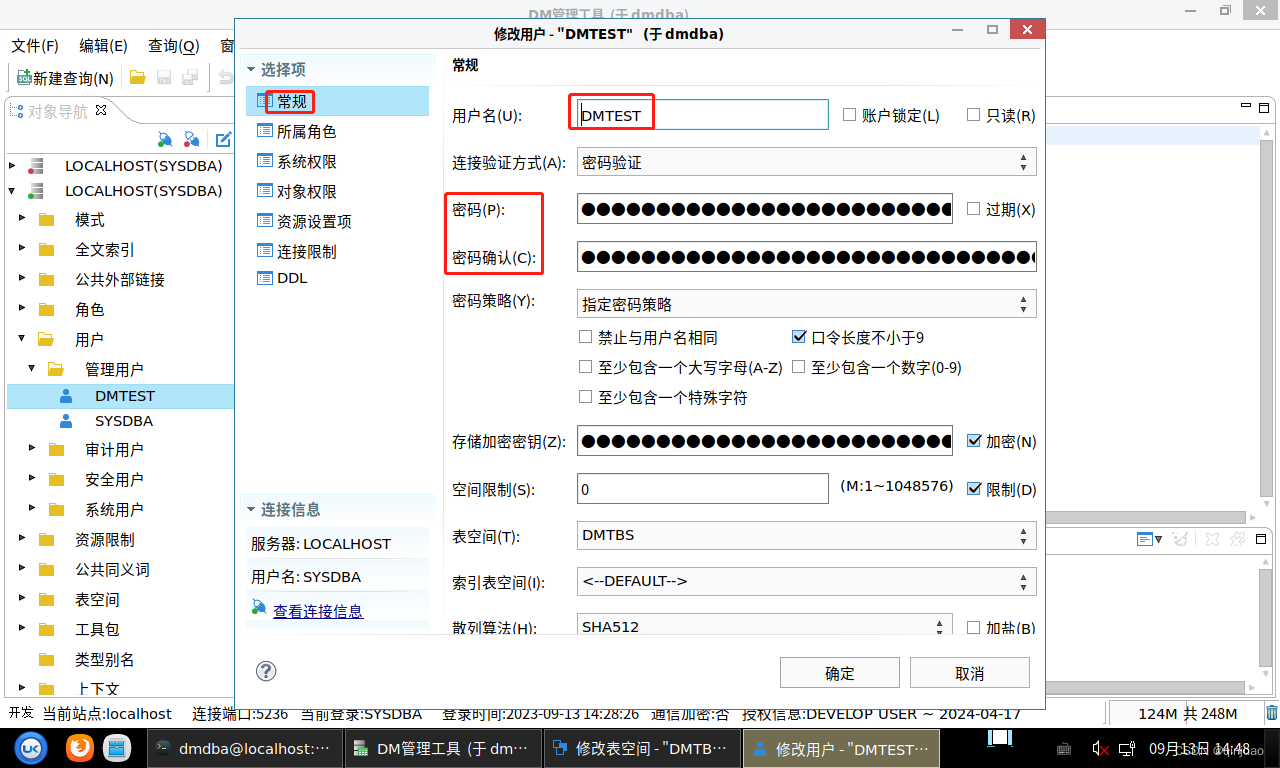1280x768 pixels.
Task: Open the 查看连接信息 link
Action: 318,611
